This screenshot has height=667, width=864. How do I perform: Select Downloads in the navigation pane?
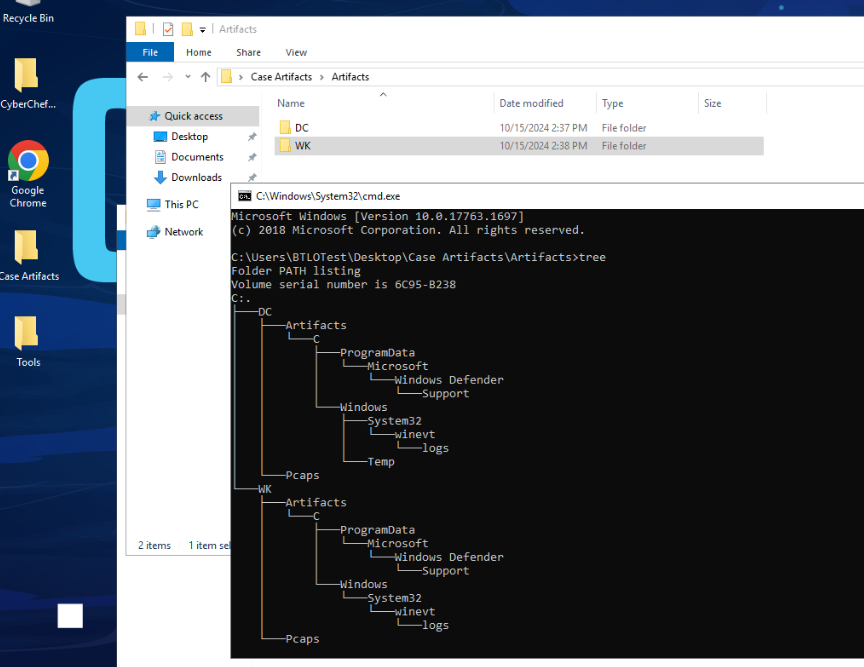(196, 177)
